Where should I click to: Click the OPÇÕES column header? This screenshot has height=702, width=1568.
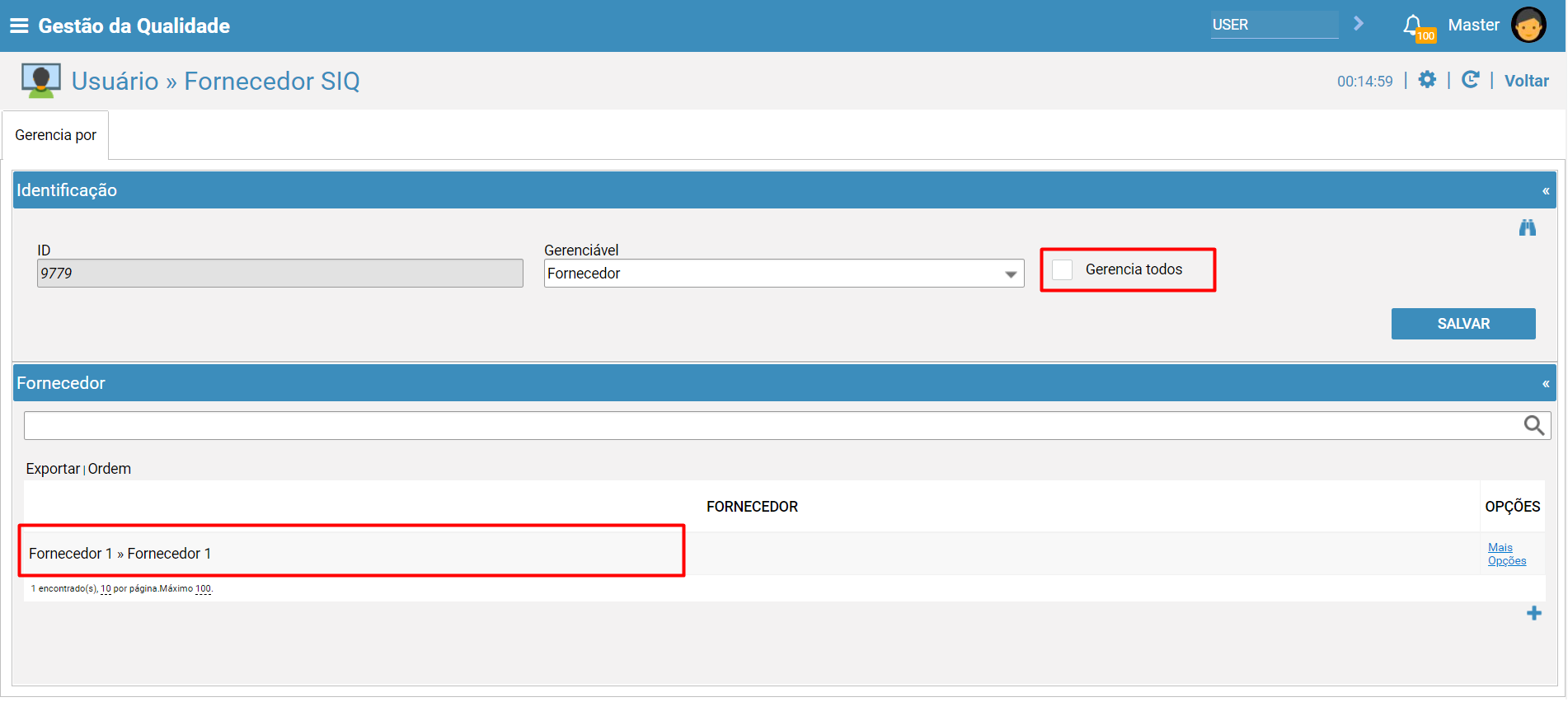coord(1512,507)
